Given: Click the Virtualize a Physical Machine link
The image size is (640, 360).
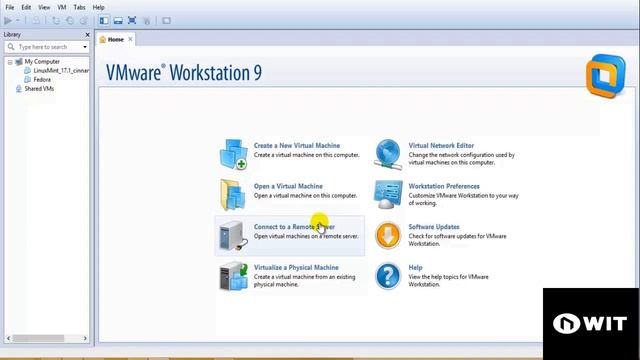Looking at the screenshot, I should pos(296,267).
